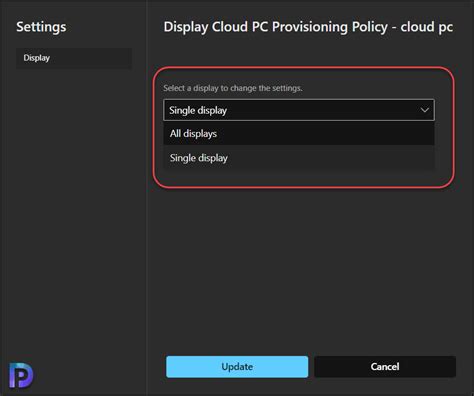Collapse dropdown using the chevron arrow
The width and height of the screenshot is (474, 396).
tap(424, 110)
